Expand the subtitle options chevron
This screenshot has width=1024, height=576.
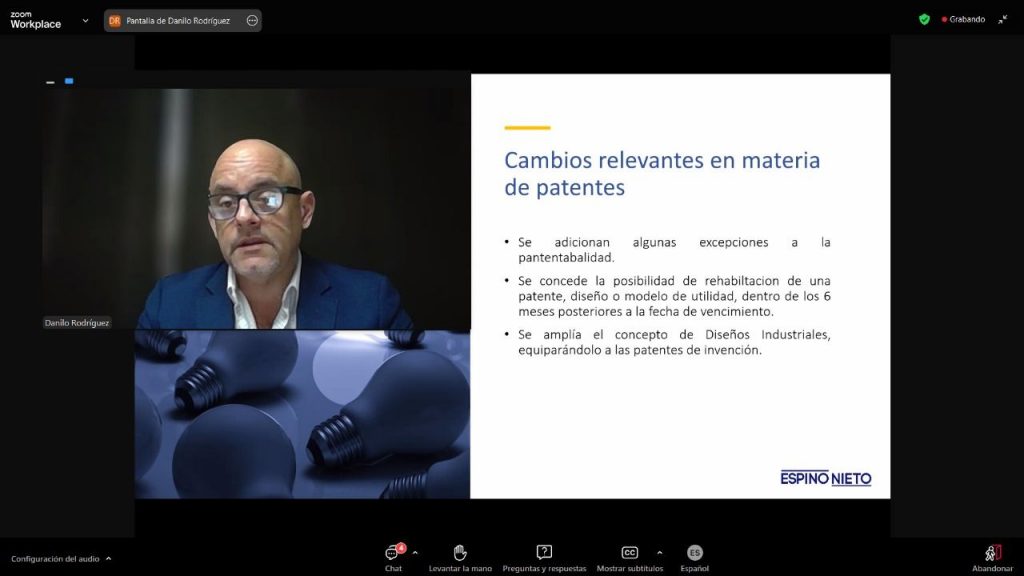(x=659, y=552)
